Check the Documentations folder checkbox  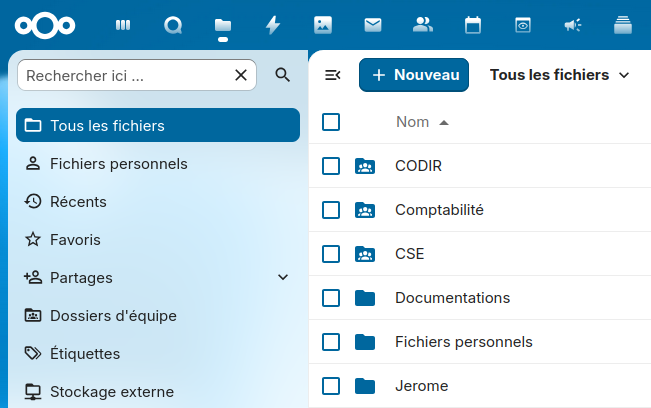coord(331,298)
